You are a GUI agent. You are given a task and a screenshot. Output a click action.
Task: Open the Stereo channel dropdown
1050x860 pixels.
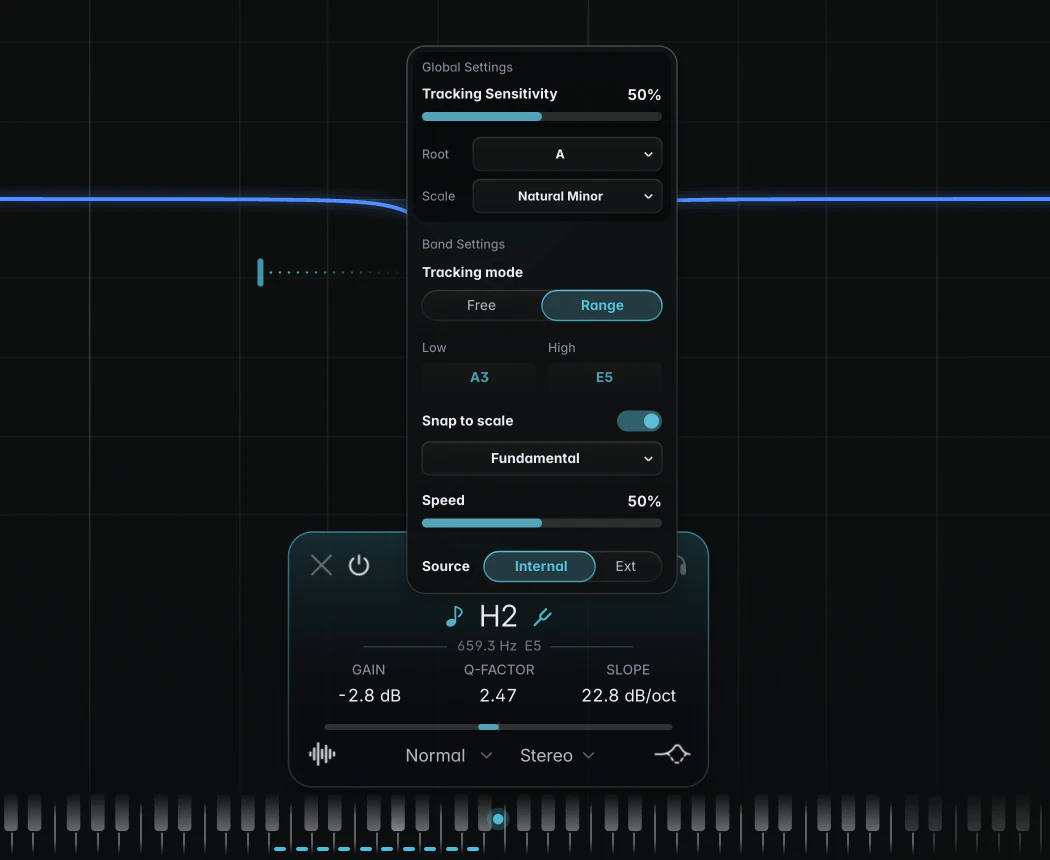557,756
